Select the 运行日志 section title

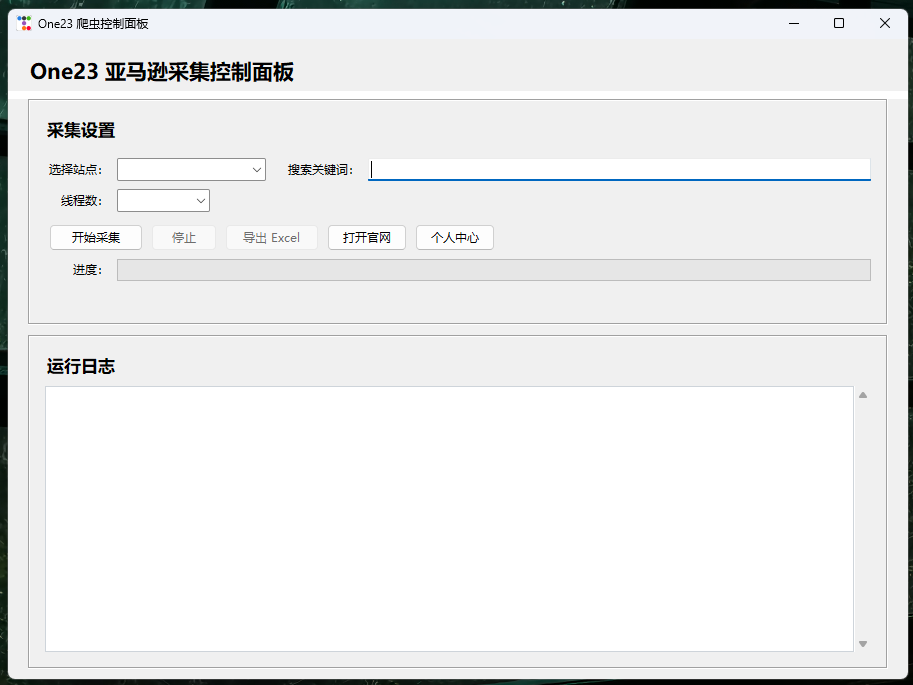(81, 366)
